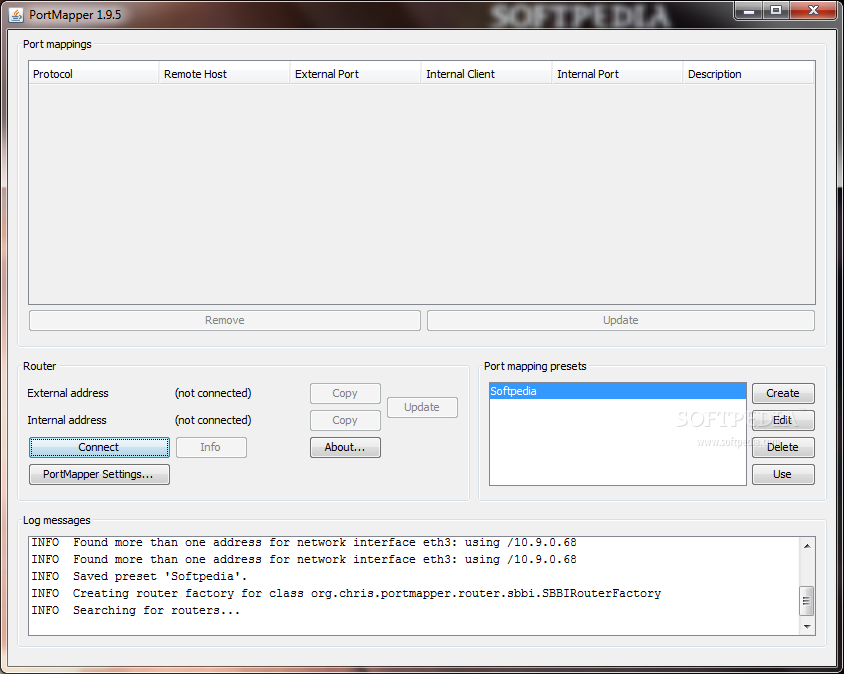Minimize the PortMapper window

[749, 10]
